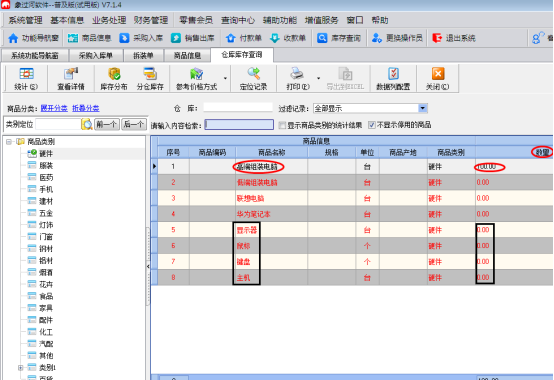Switch to 系统功能导航窗 tab
Viewport: 554px width, 380px height.
tap(35, 55)
